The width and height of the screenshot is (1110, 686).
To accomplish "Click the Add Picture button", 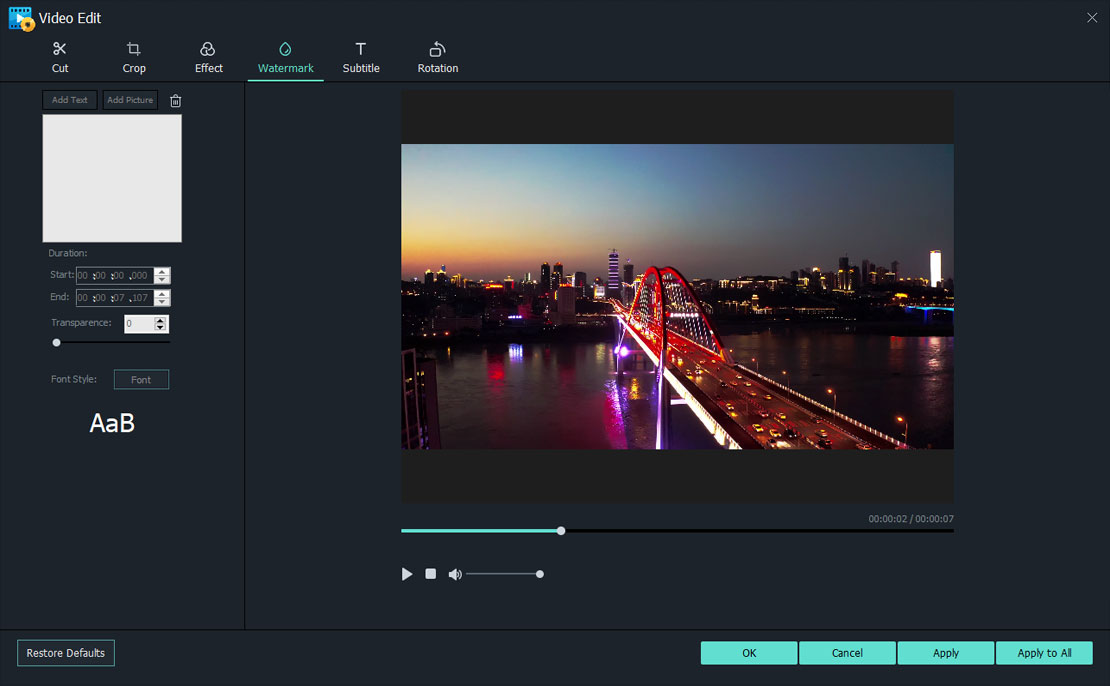I will click(130, 100).
